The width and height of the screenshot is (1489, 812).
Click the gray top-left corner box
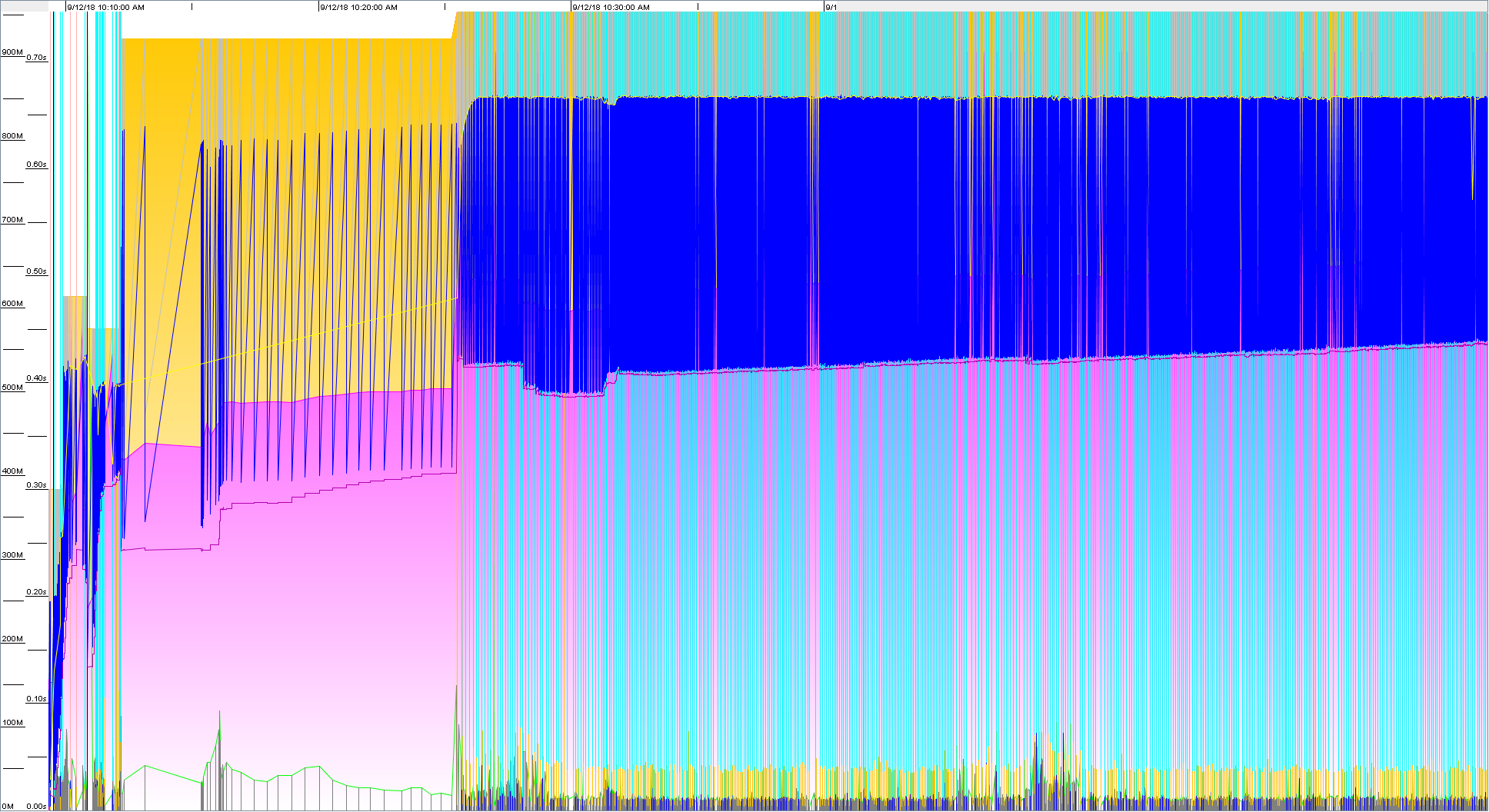pyautogui.click(x=24, y=5)
